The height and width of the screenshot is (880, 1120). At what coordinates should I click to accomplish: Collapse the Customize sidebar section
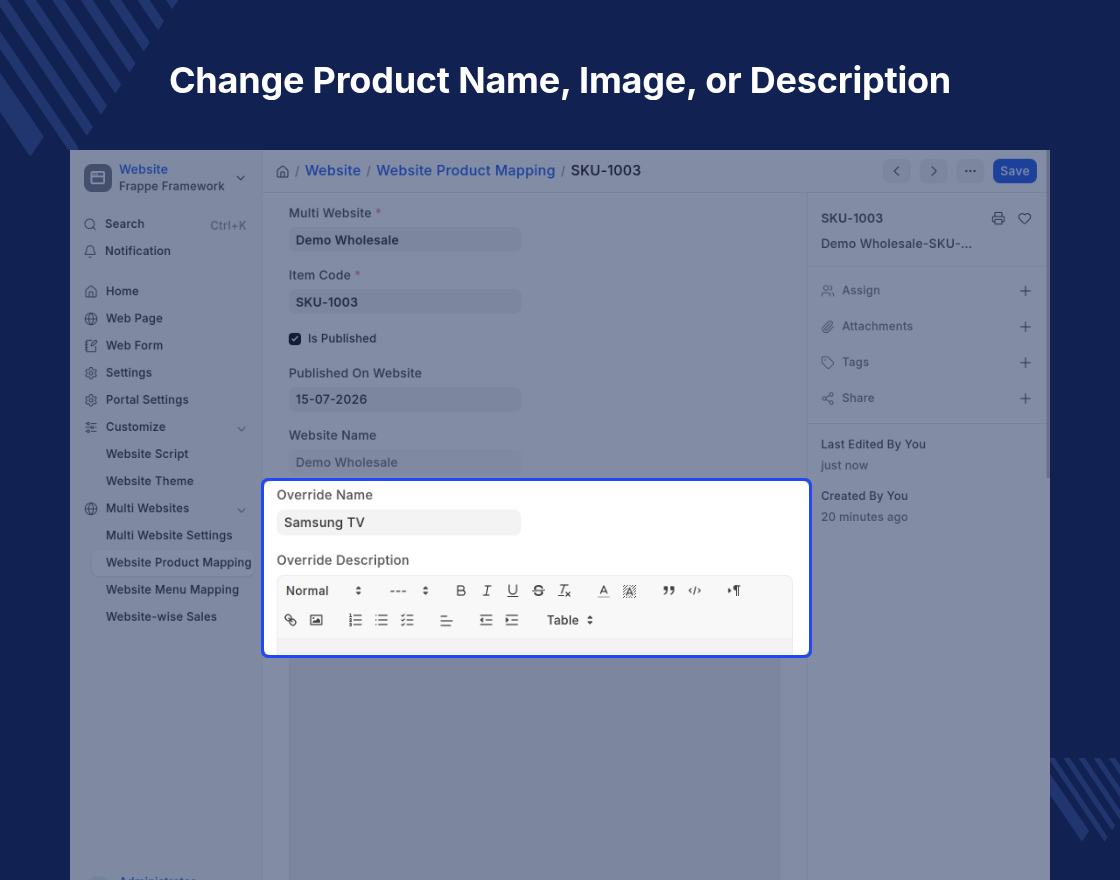pyautogui.click(x=241, y=428)
